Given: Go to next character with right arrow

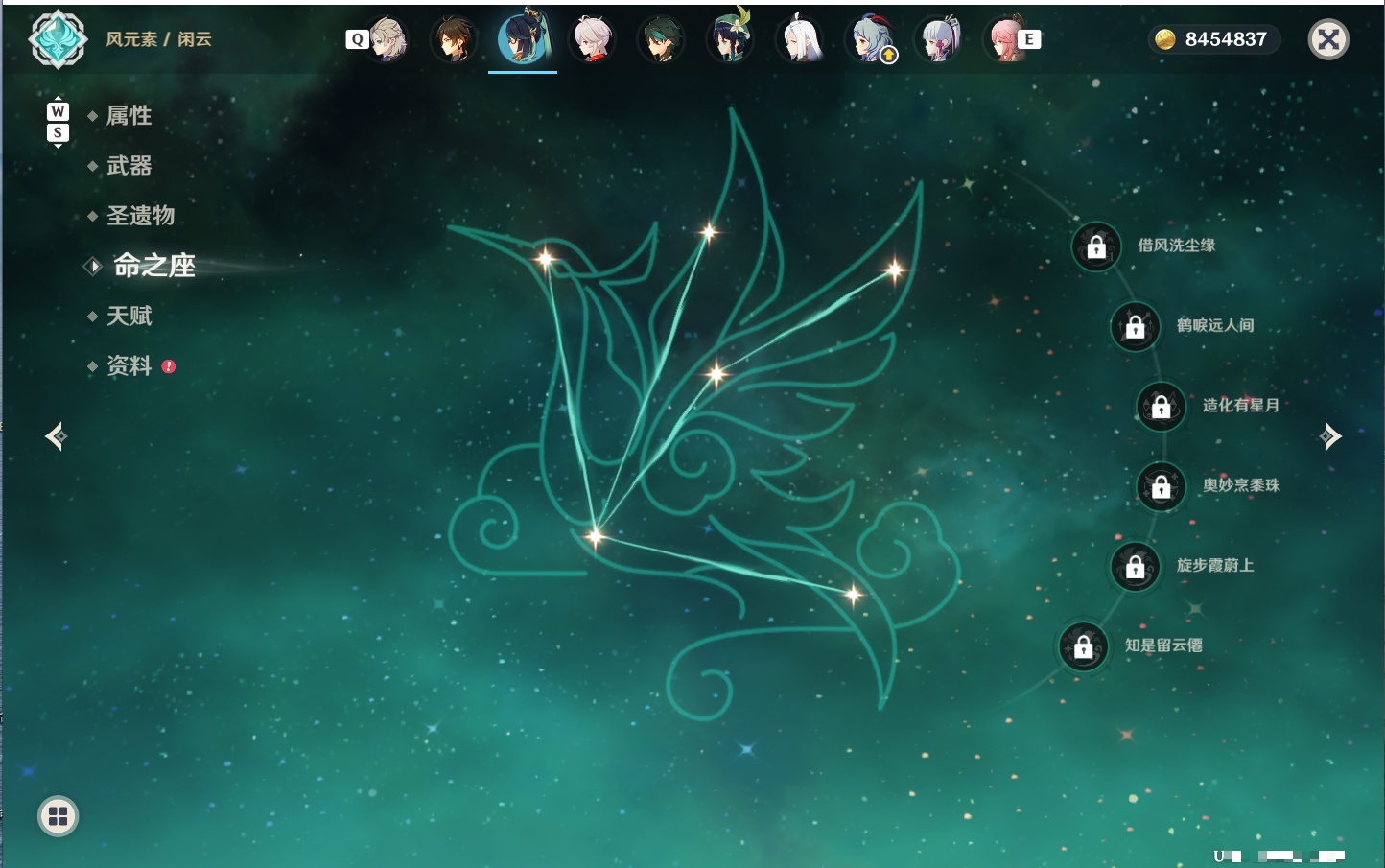Looking at the screenshot, I should pos(1330,436).
